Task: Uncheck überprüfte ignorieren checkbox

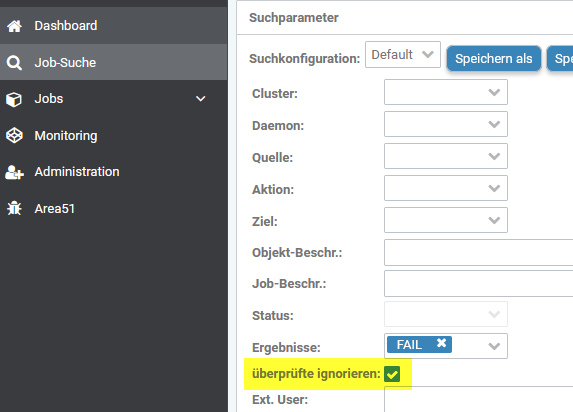Action: (392, 374)
